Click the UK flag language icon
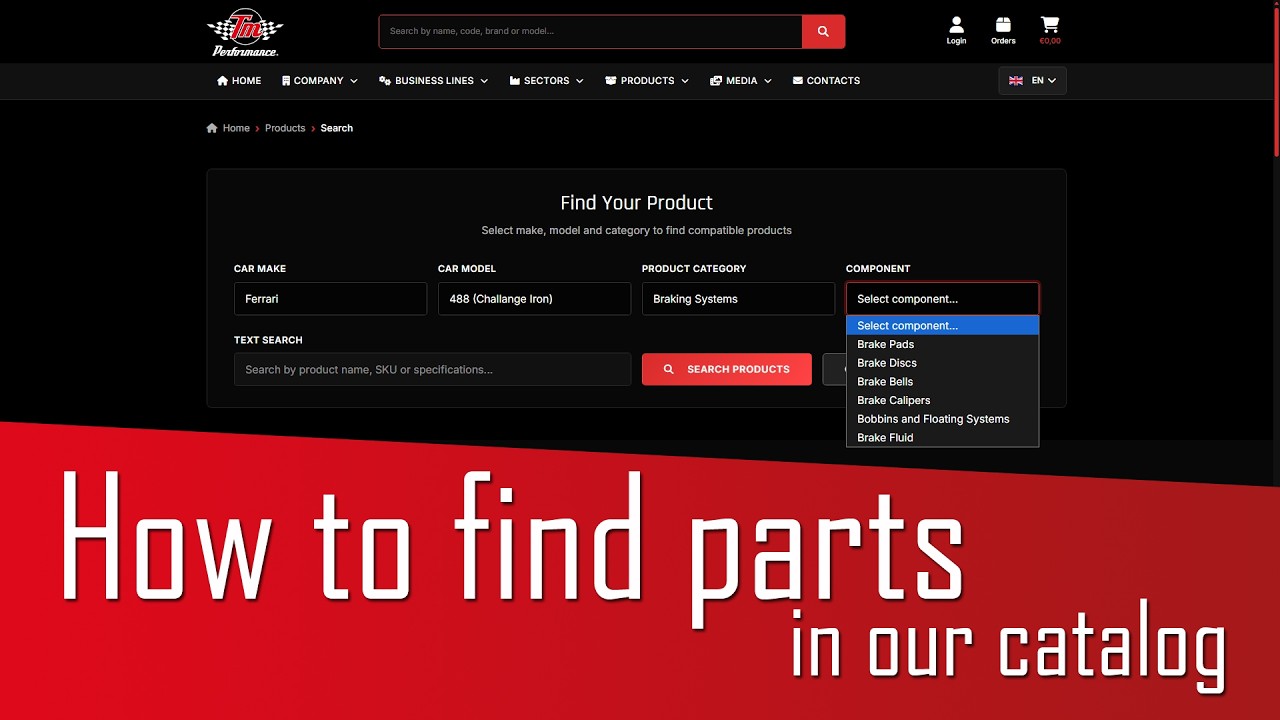The image size is (1280, 720). pos(1015,81)
